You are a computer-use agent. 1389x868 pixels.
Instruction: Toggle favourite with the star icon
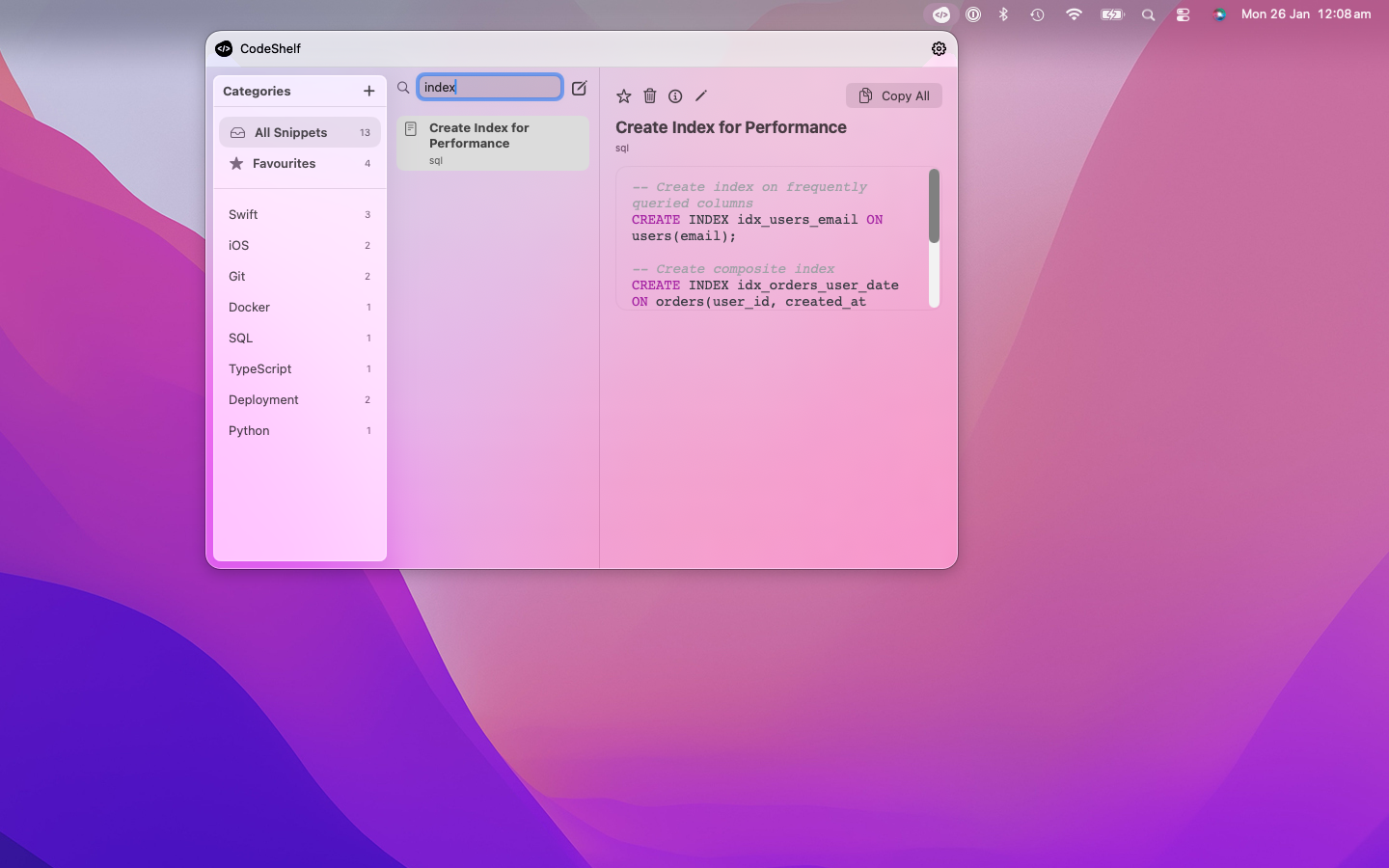pos(624,95)
